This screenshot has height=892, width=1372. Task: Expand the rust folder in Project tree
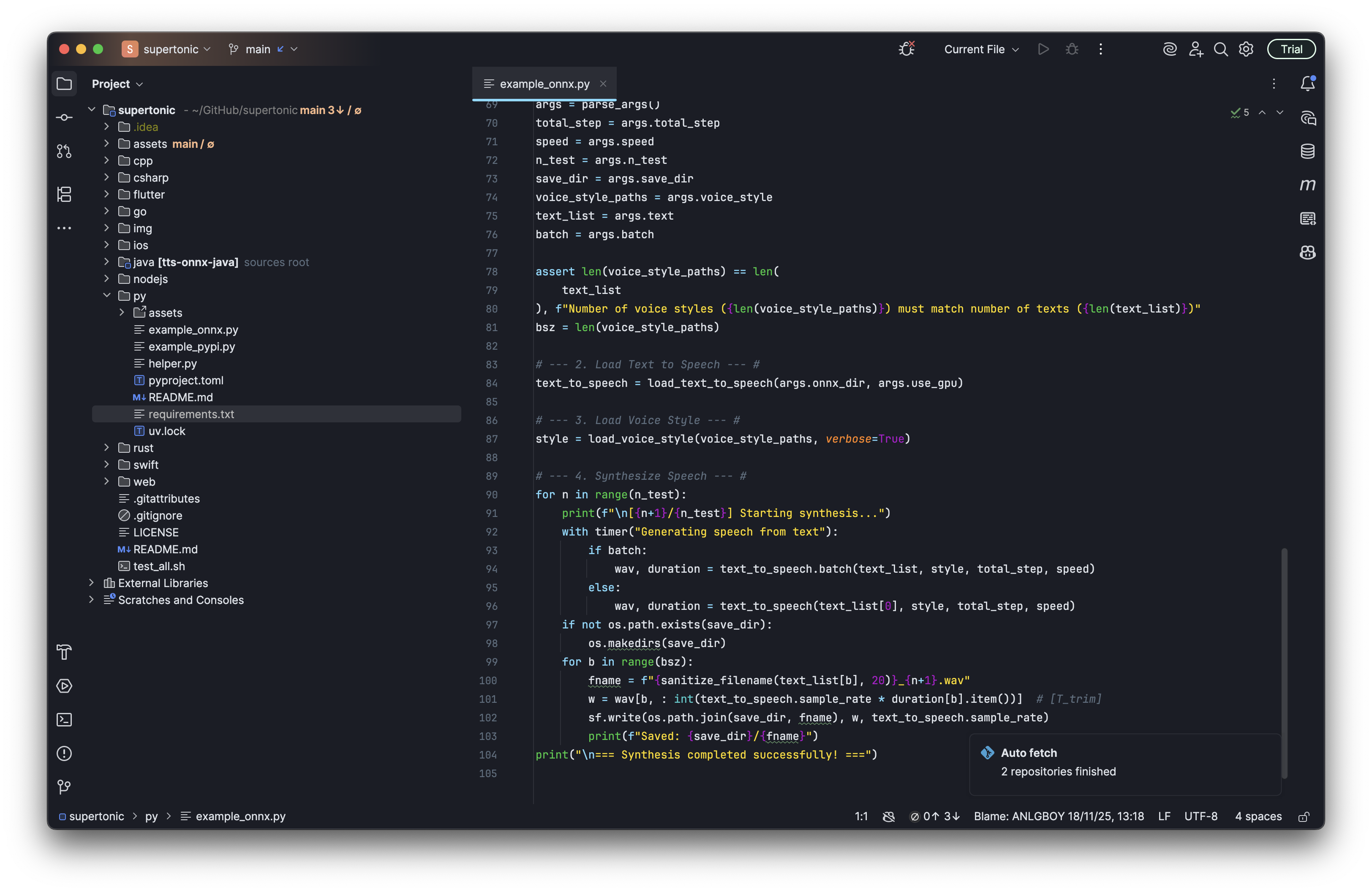tap(106, 448)
